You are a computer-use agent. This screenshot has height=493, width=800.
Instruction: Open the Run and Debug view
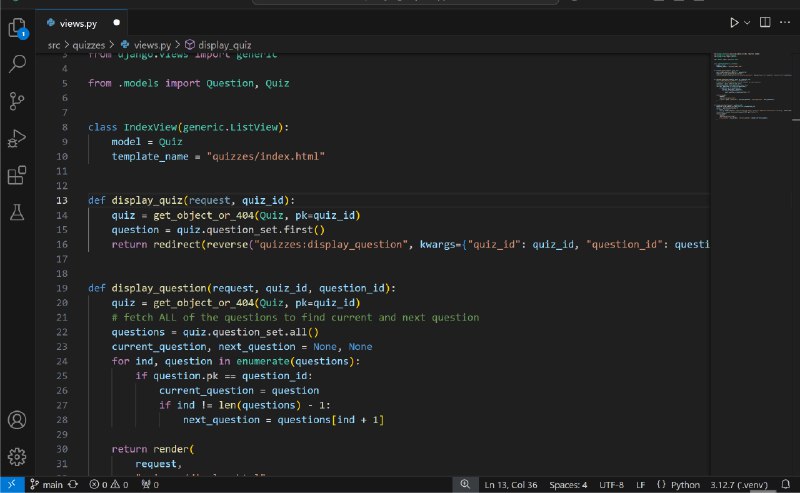[x=17, y=138]
